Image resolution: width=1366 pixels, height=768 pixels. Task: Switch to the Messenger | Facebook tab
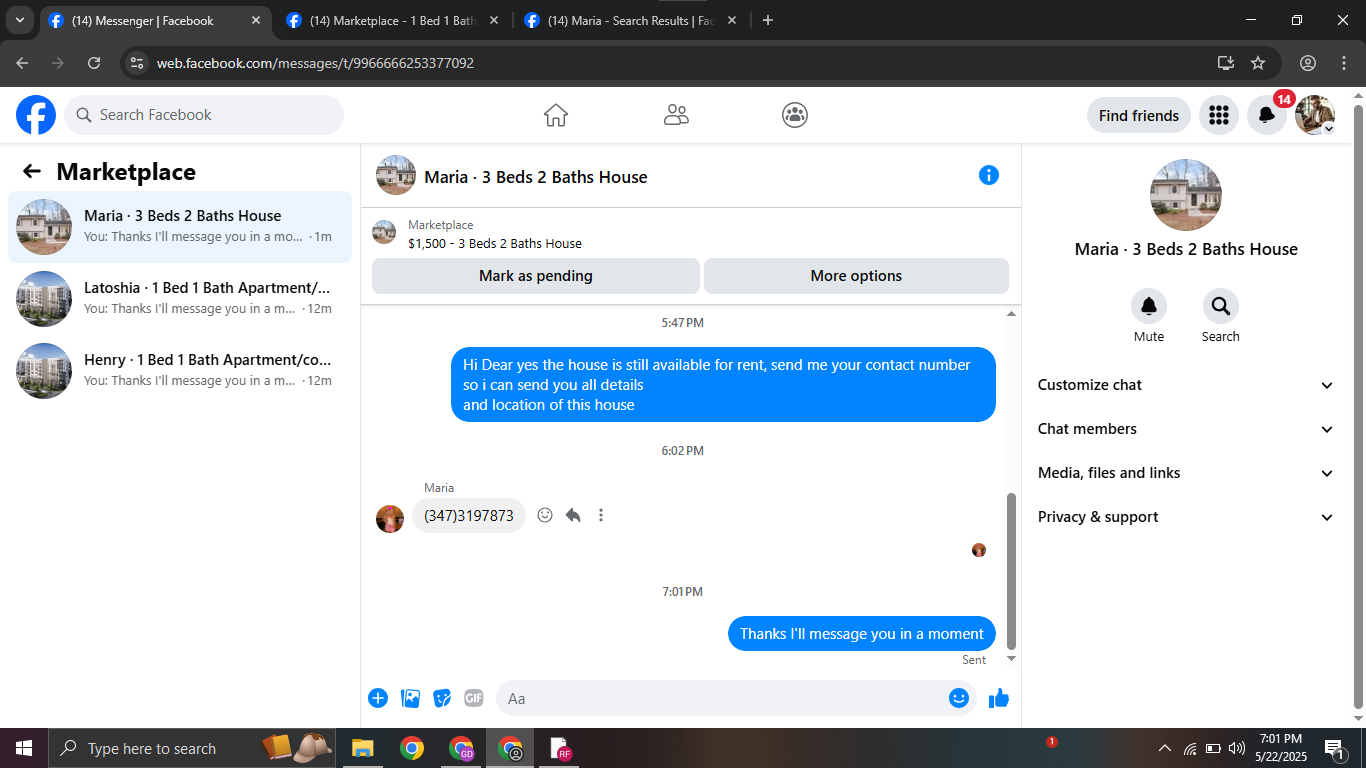[x=155, y=20]
